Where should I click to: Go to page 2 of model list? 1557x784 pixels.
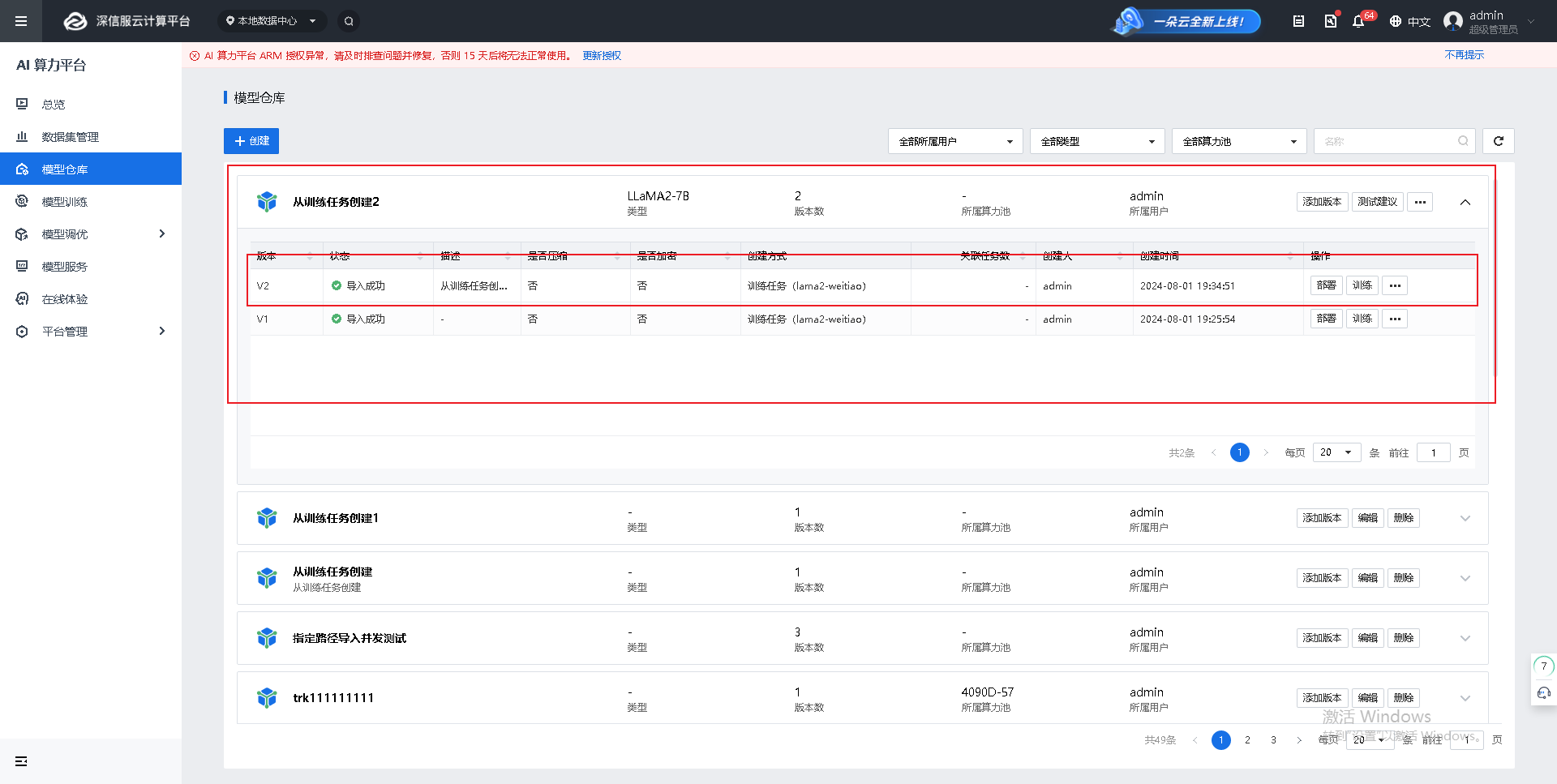pyautogui.click(x=1247, y=739)
